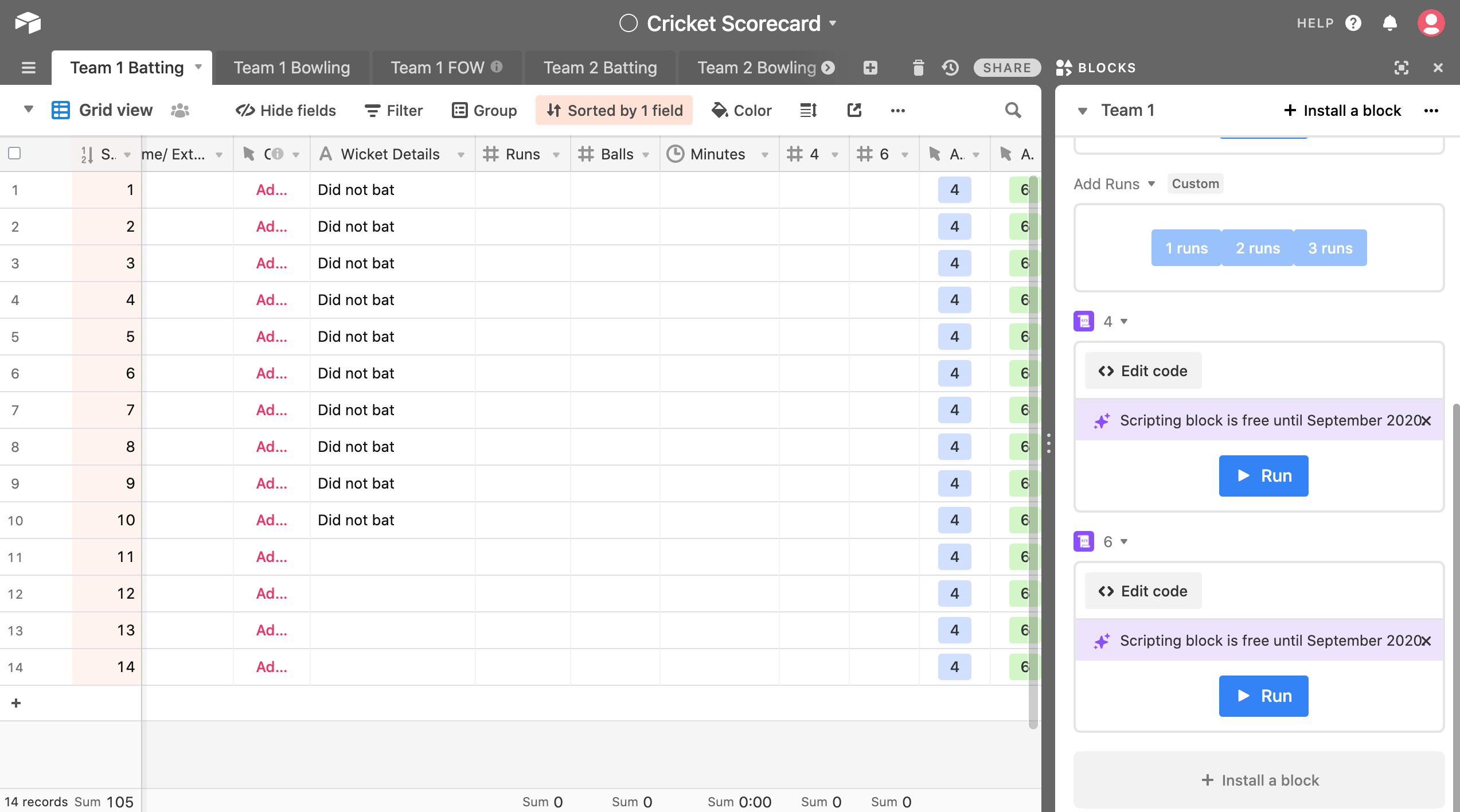Open Cricket Scorecard base title dropdown

(833, 24)
